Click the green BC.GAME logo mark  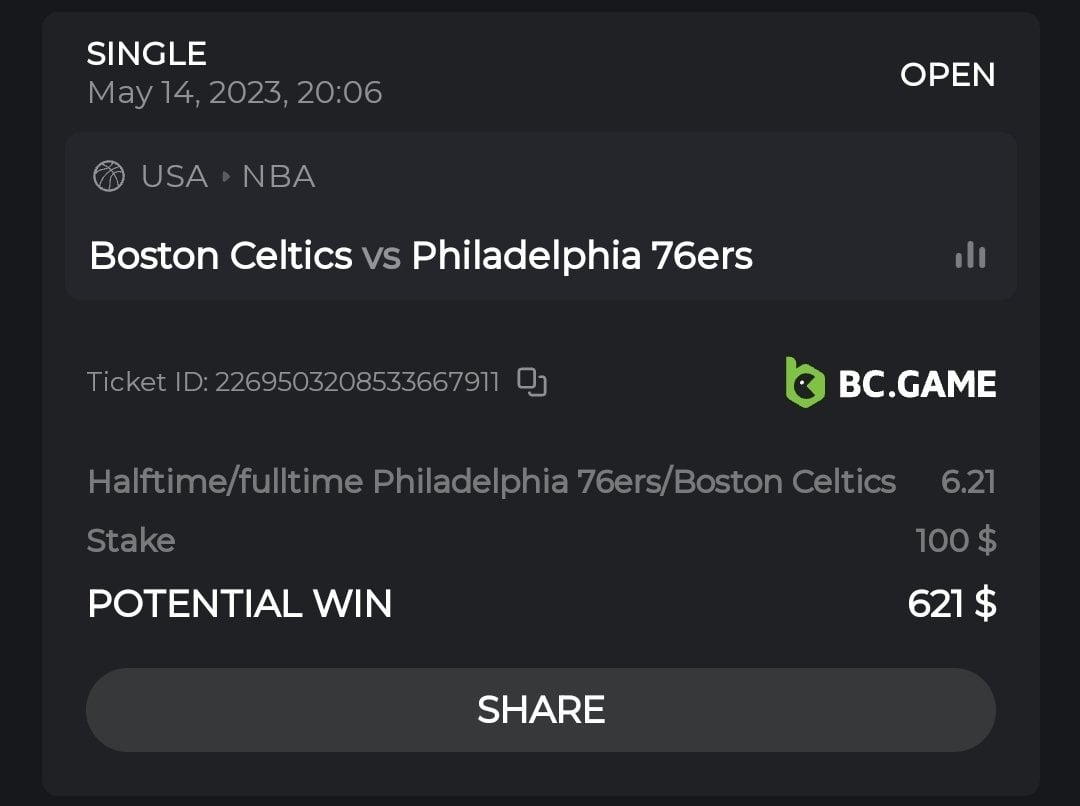805,383
